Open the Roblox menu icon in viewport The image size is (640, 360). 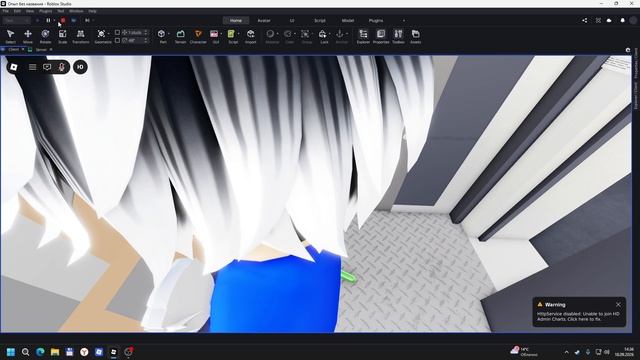13,67
